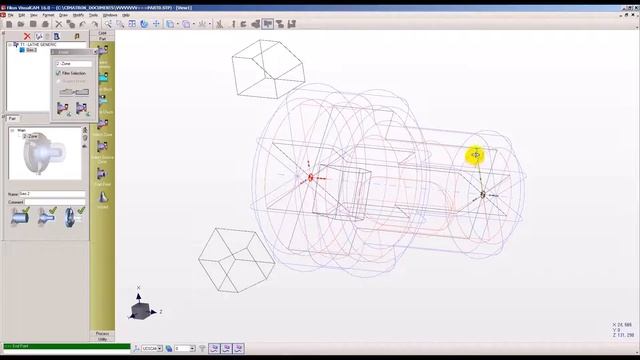640x360 pixels.
Task: Click the blue B icon in browser toolbar
Action: tap(57, 36)
